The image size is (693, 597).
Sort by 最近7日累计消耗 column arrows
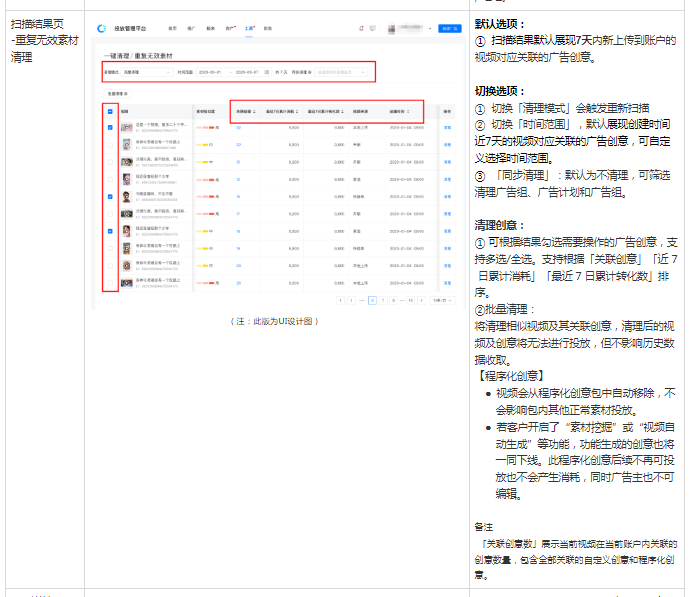pos(297,111)
